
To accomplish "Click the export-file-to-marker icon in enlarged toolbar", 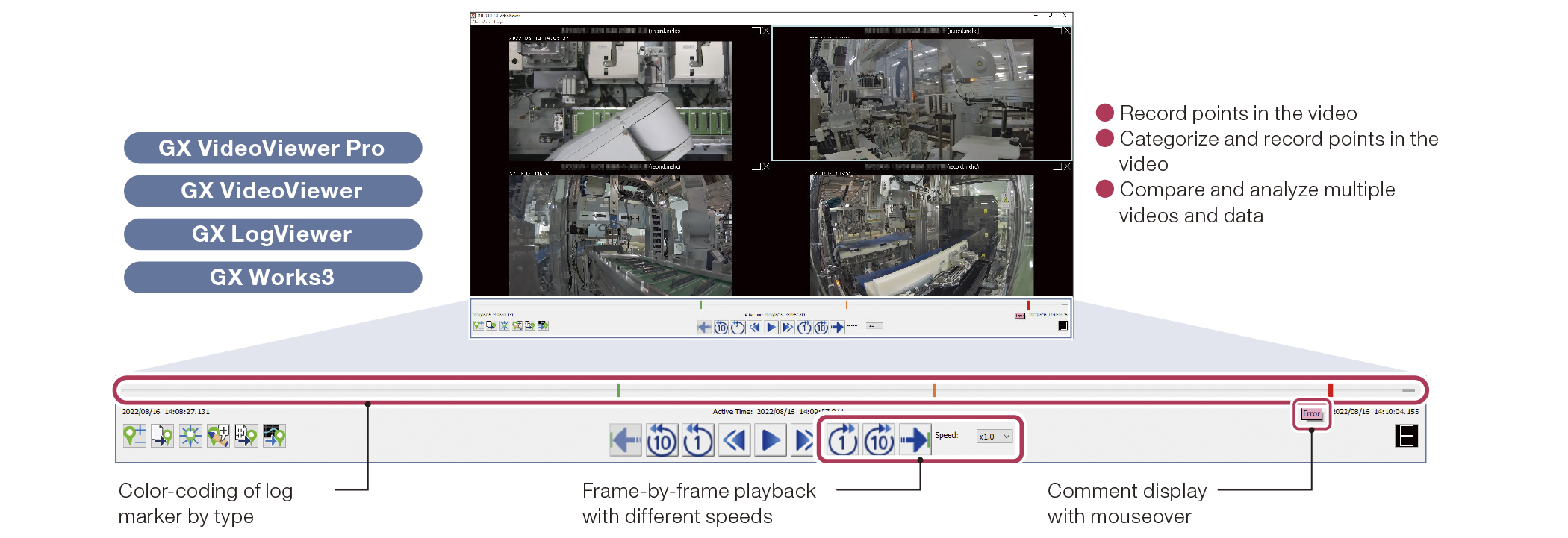I will tap(162, 436).
